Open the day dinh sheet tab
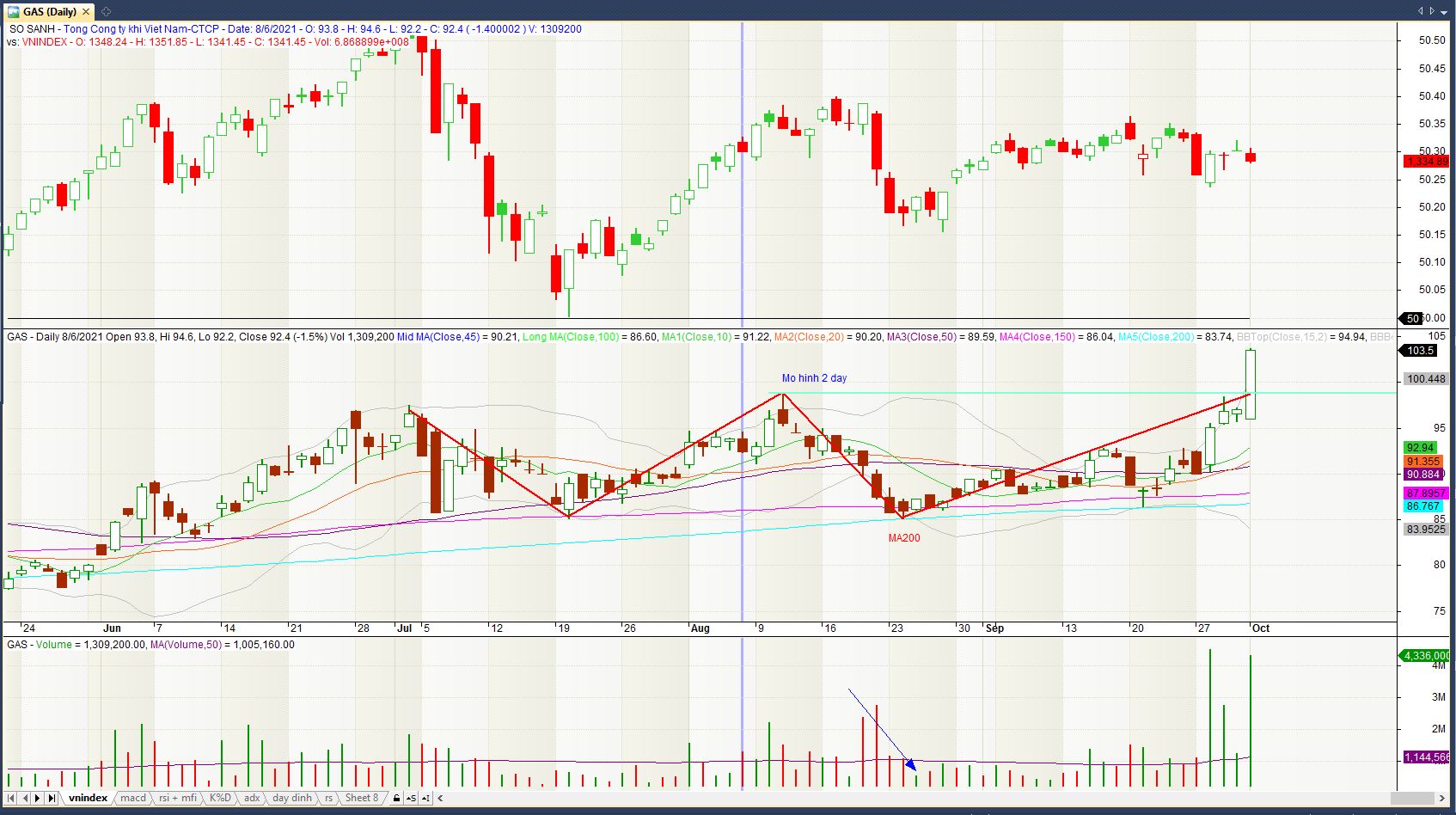The image size is (1456, 815). coord(292,798)
